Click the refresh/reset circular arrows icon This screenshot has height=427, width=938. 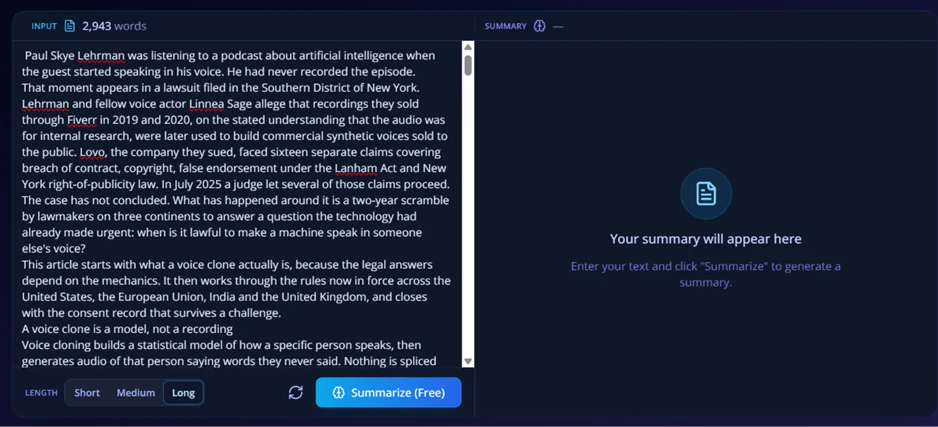[x=296, y=392]
